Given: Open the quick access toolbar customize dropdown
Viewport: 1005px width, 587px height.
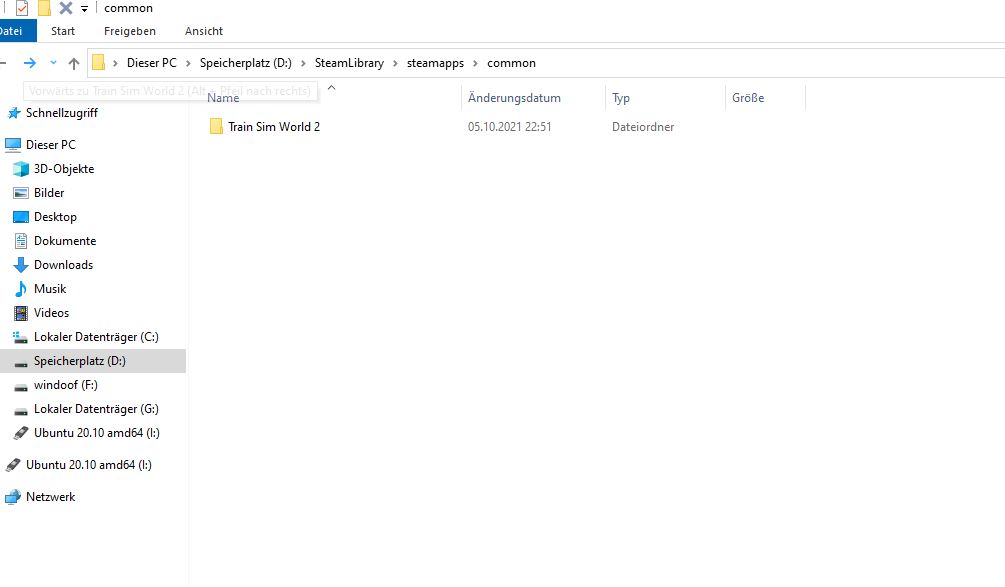Looking at the screenshot, I should coord(84,9).
